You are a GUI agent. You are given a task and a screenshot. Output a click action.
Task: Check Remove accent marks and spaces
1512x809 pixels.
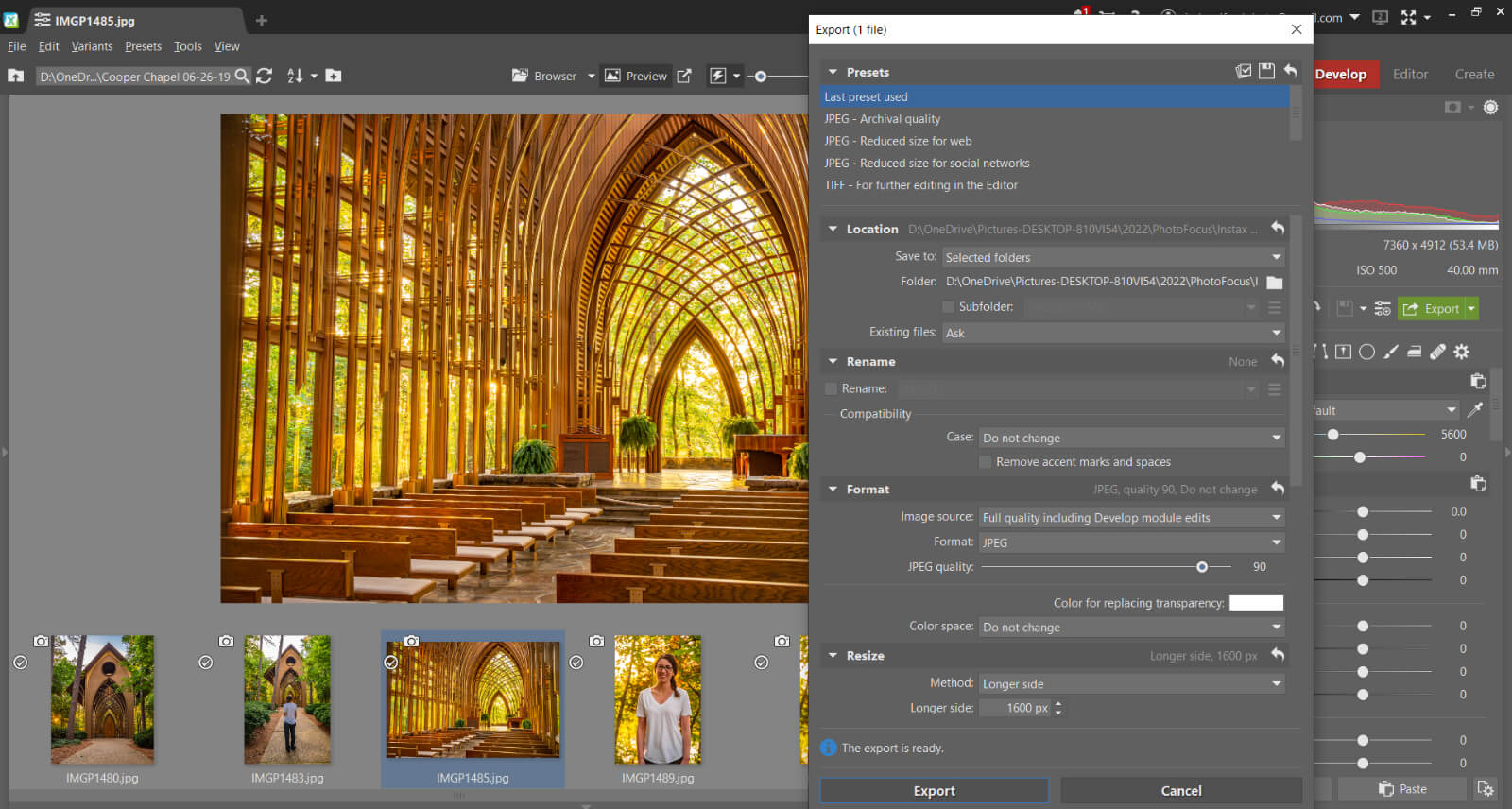coord(986,462)
